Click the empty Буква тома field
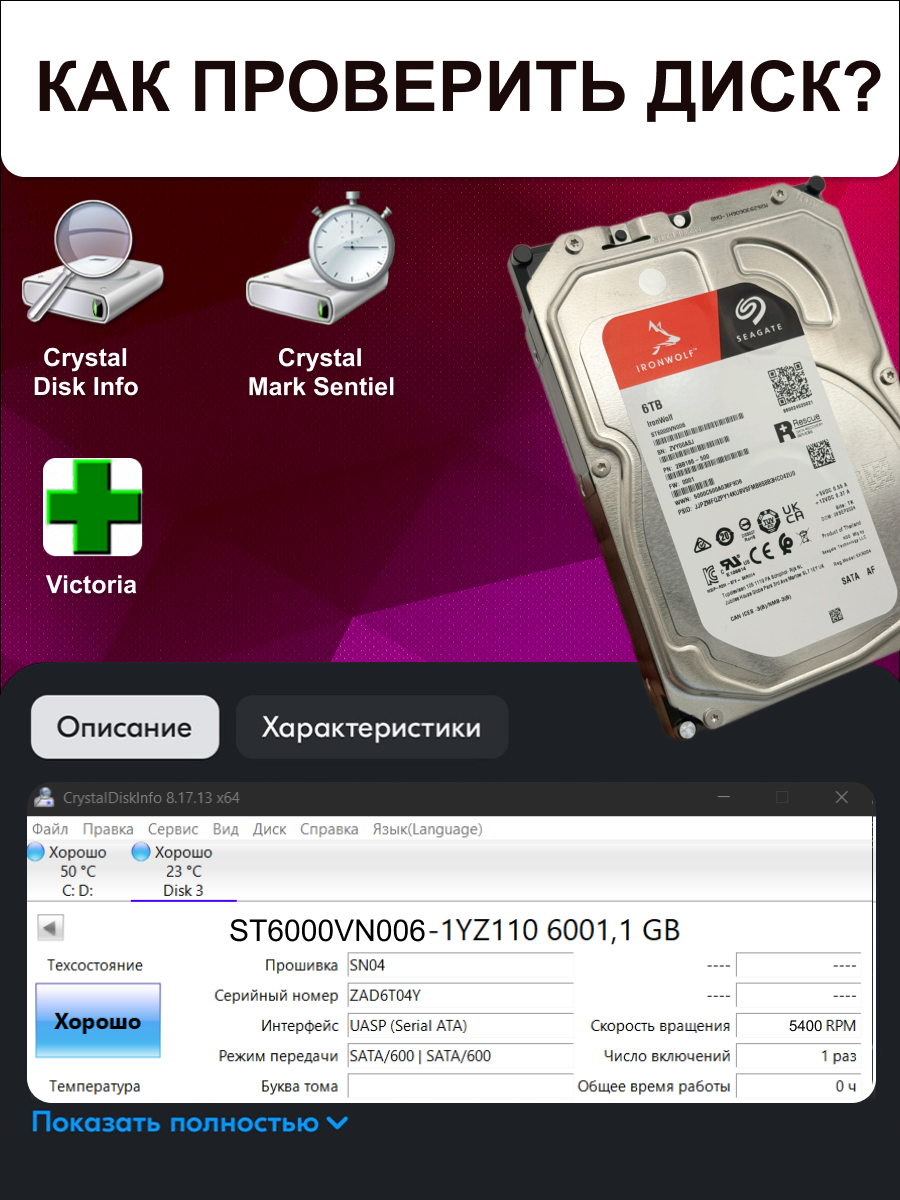Image resolution: width=900 pixels, height=1200 pixels. (x=460, y=1086)
